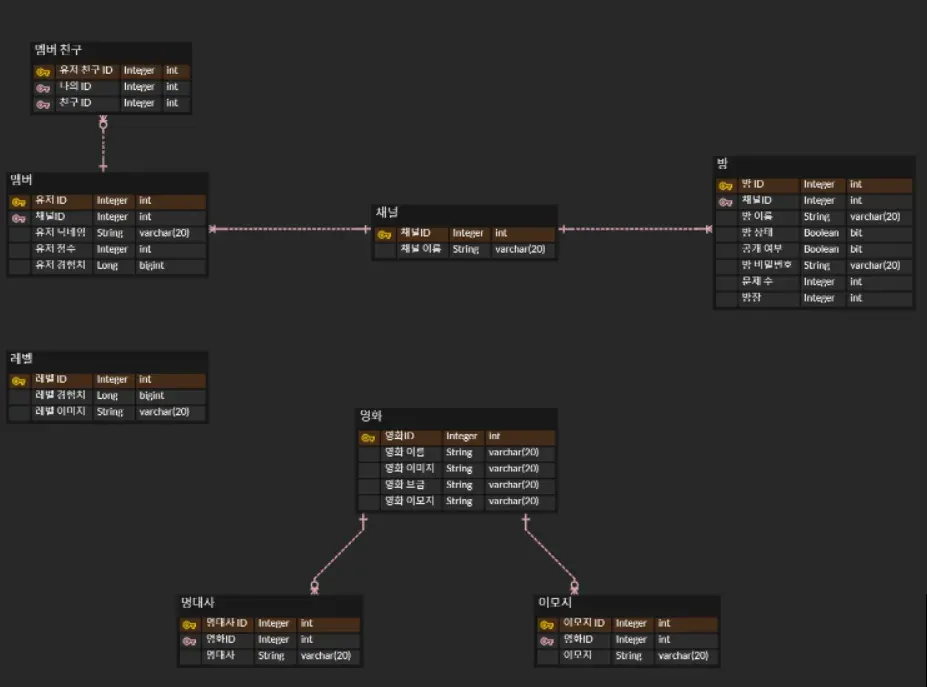
Task: Select the 문제 수 column name
Action: pos(757,281)
